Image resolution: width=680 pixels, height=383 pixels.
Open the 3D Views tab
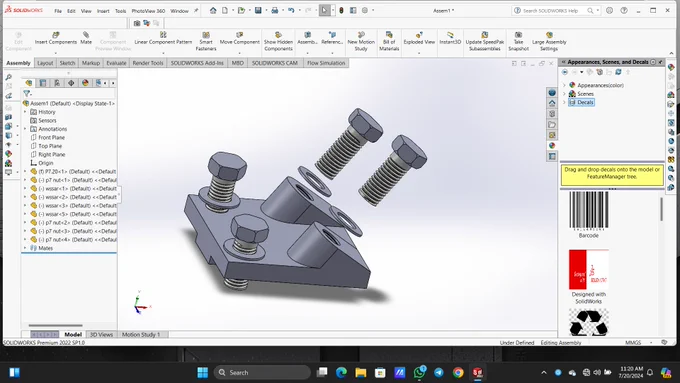(x=101, y=334)
